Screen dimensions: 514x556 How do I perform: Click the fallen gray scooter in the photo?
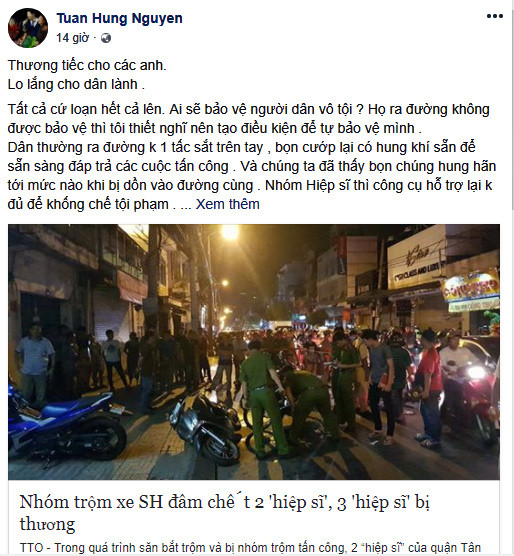coord(206,427)
